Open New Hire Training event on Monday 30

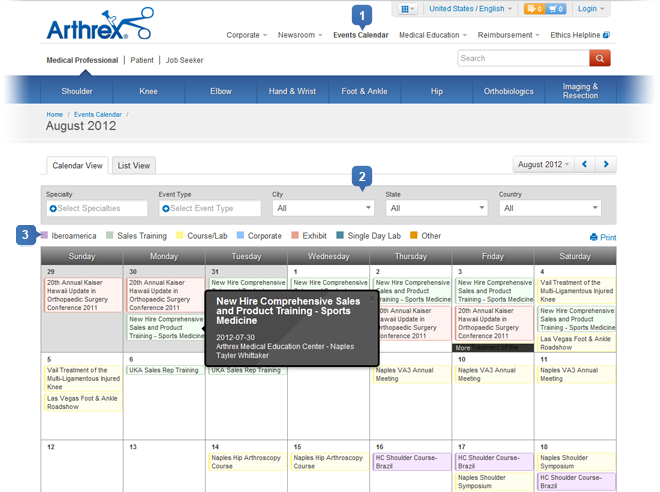(x=165, y=327)
